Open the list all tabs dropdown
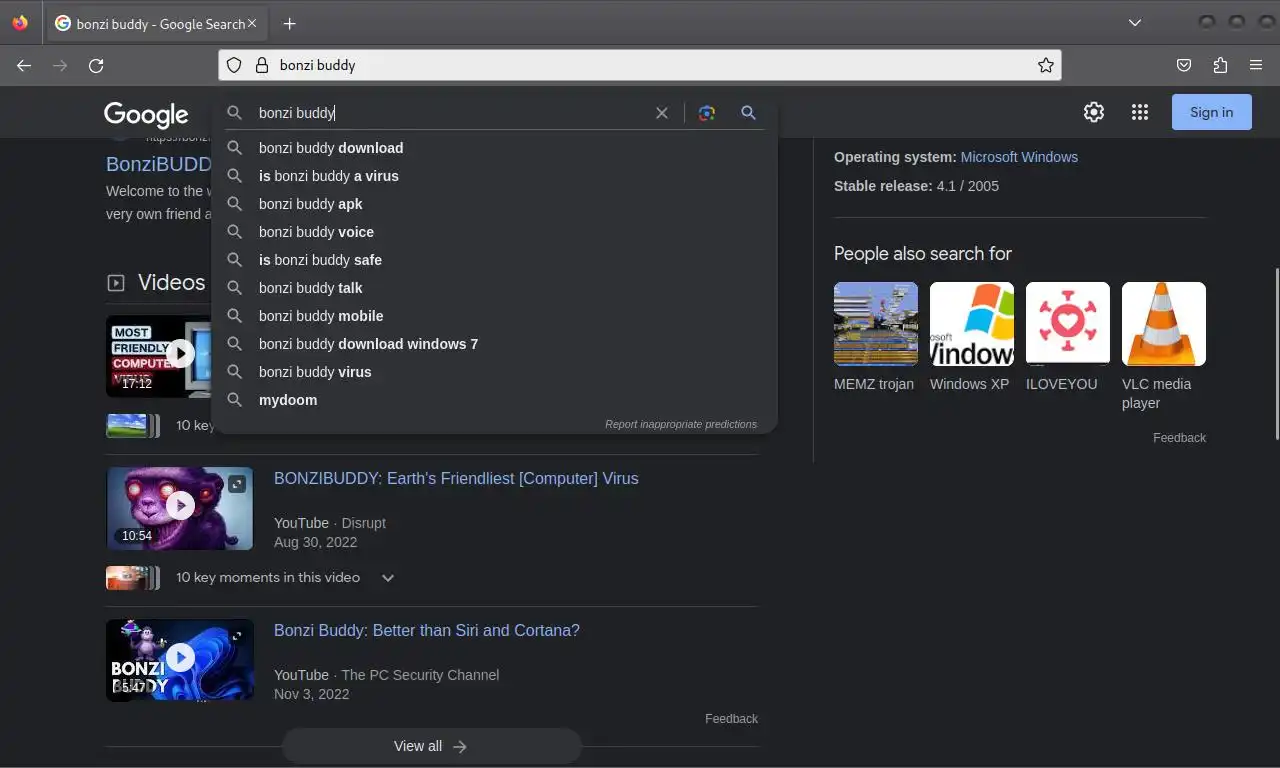Image resolution: width=1280 pixels, height=768 pixels. 1134,23
